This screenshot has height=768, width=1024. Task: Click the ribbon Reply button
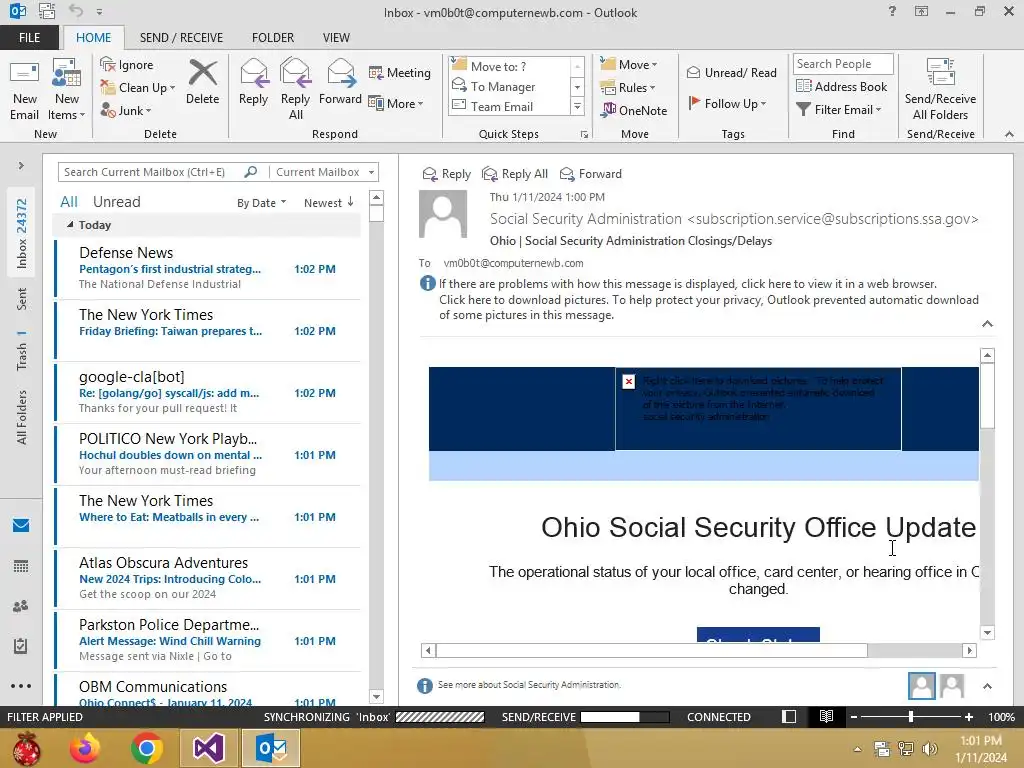point(253,82)
